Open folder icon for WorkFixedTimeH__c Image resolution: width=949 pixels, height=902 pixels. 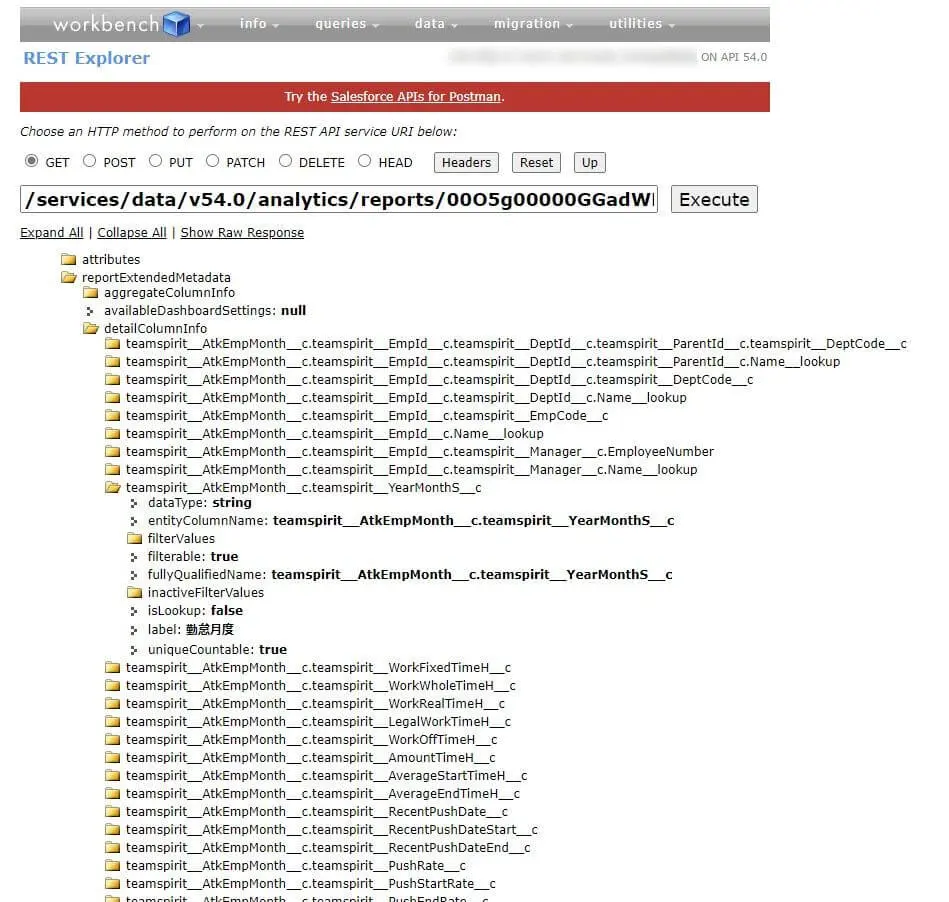[113, 668]
